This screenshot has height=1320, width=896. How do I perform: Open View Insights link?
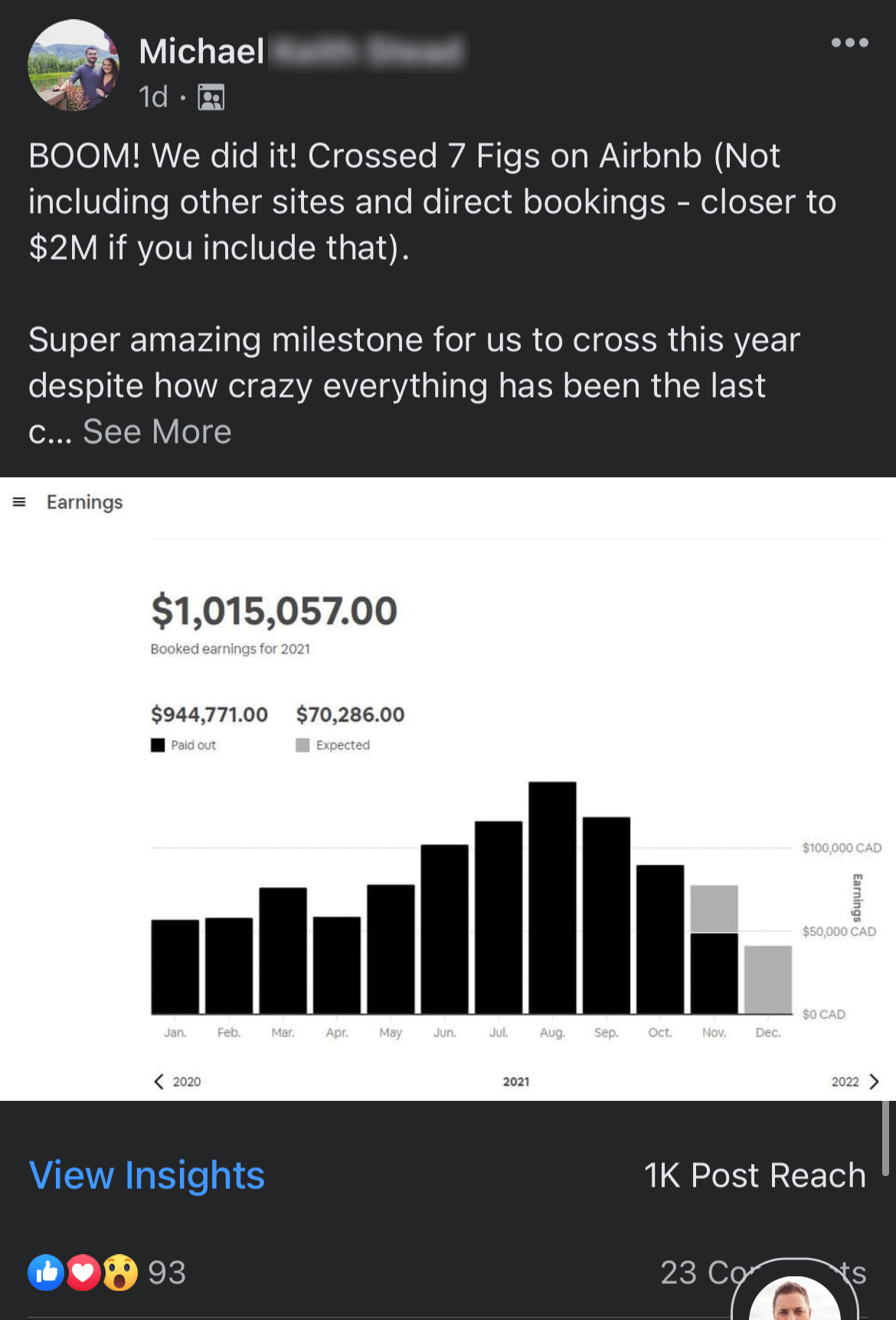pyautogui.click(x=147, y=1175)
